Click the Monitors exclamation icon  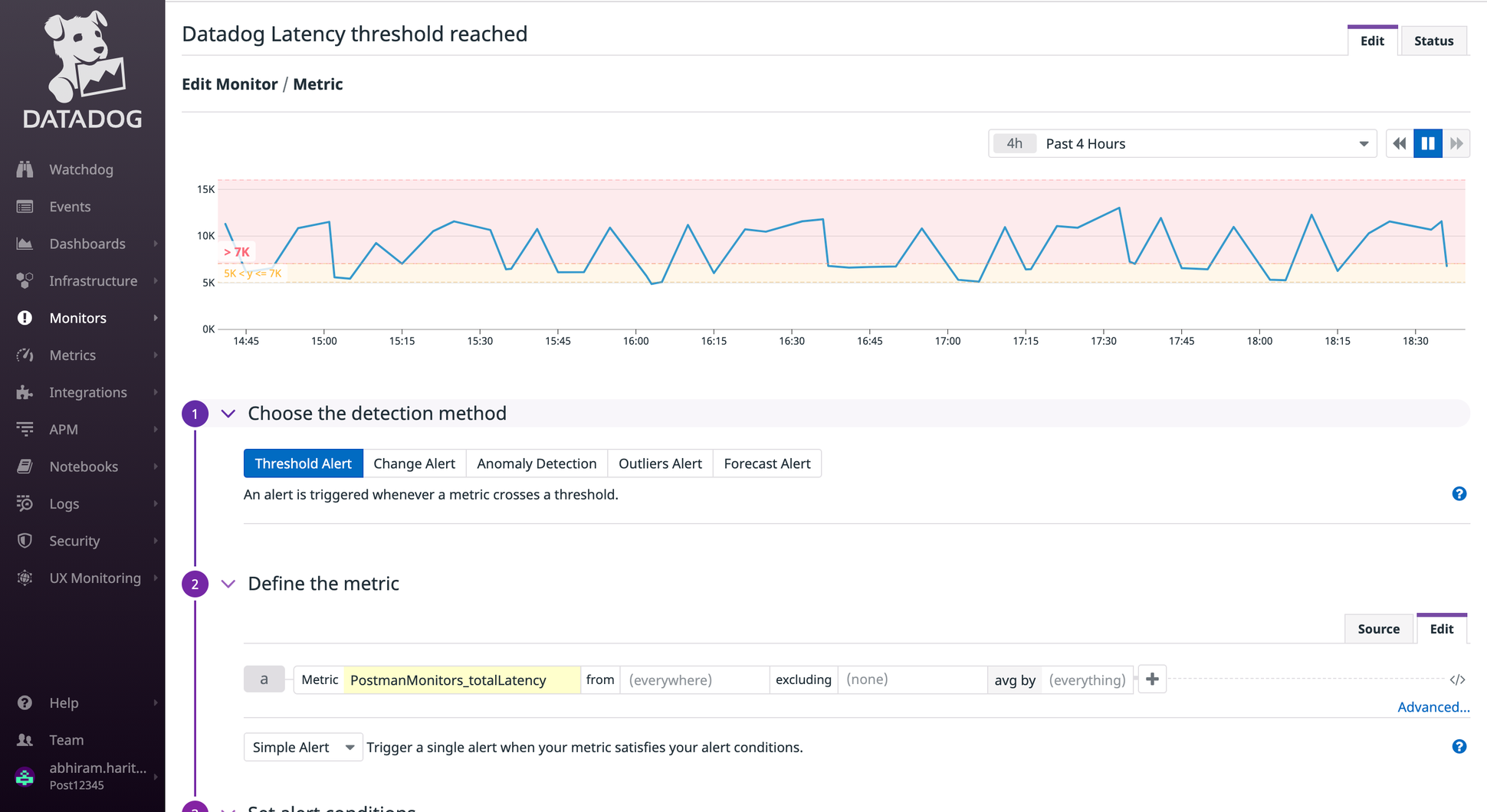click(x=25, y=318)
